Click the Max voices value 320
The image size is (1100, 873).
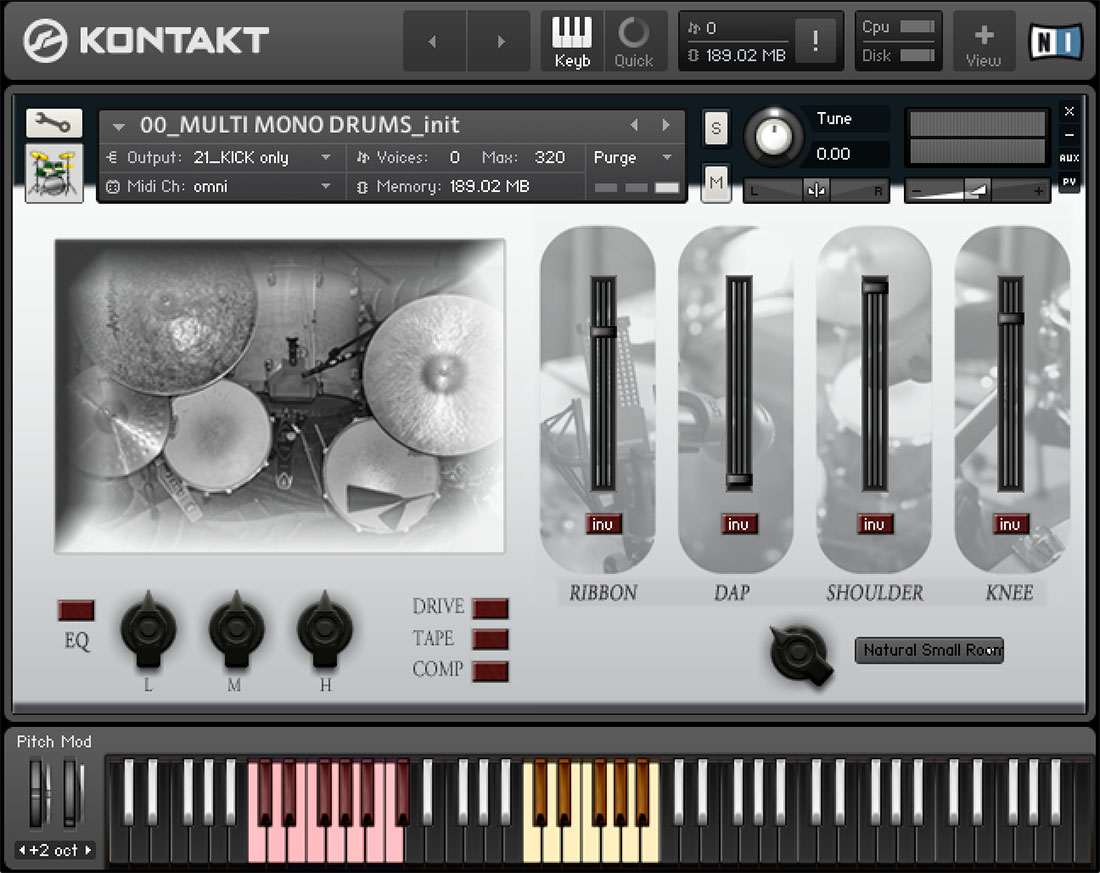[550, 157]
